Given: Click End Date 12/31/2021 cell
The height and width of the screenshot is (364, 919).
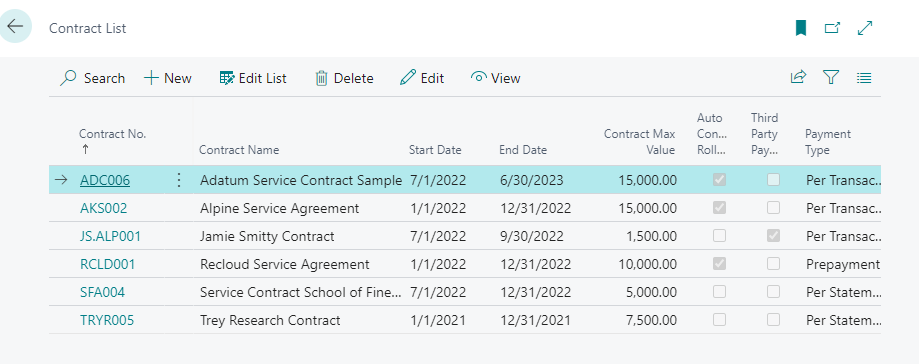Looking at the screenshot, I should (536, 320).
